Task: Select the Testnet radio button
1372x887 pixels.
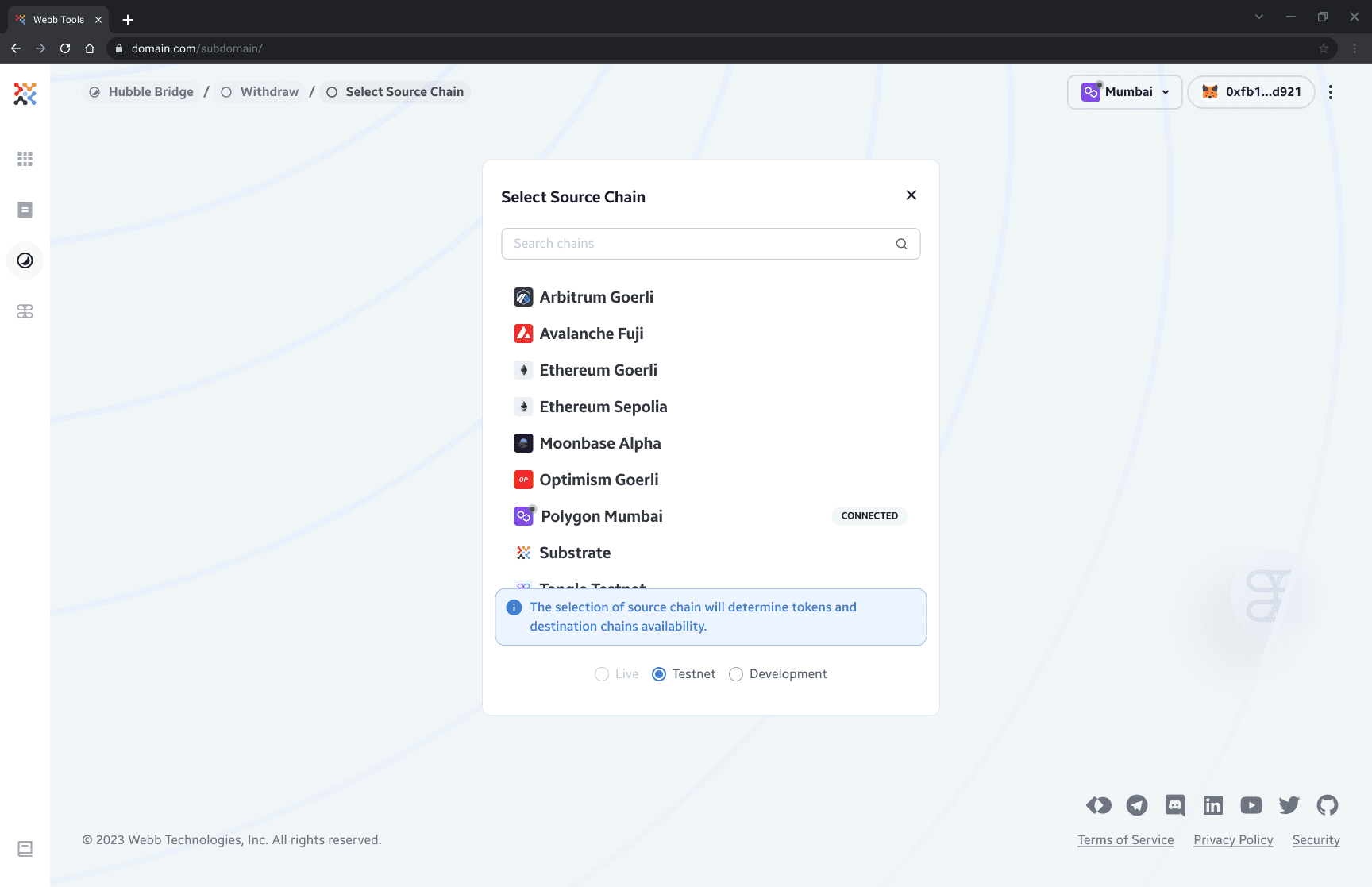Action: pyautogui.click(x=659, y=674)
